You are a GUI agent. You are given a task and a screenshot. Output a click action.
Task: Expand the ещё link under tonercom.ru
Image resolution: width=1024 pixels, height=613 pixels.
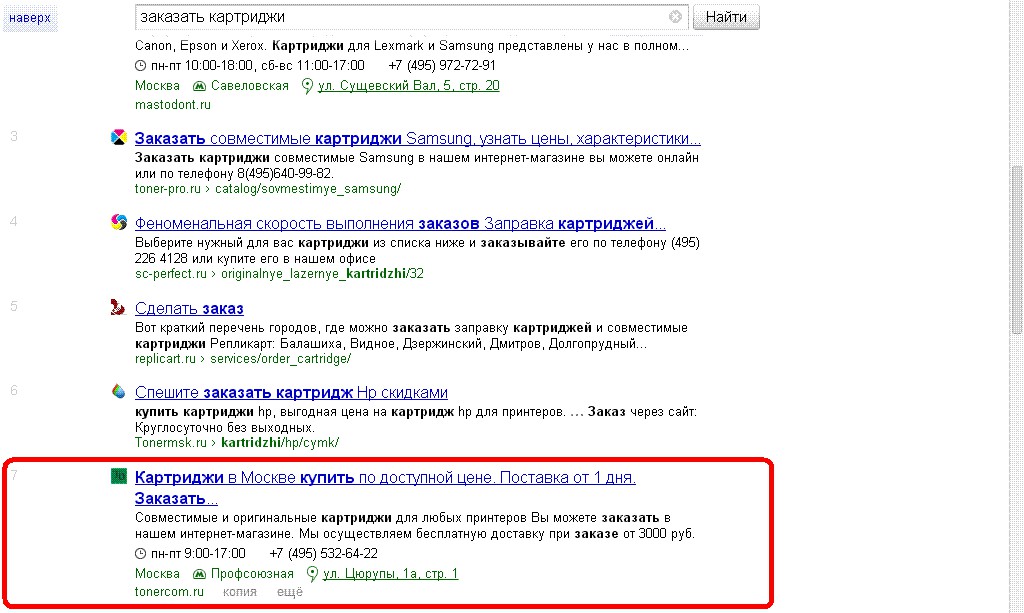[x=290, y=592]
